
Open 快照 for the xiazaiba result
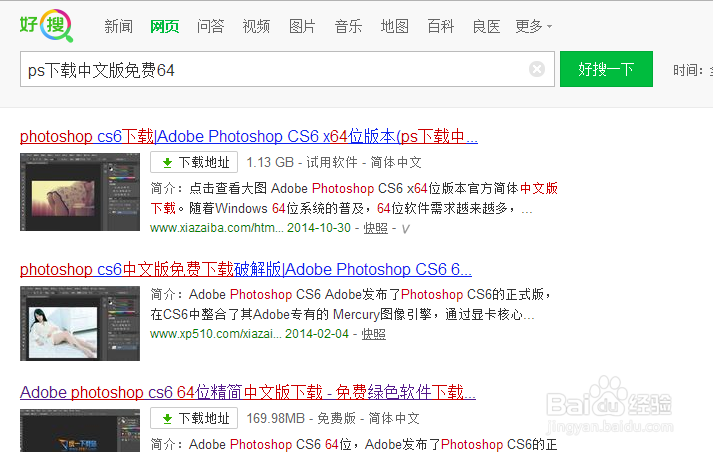[376, 228]
